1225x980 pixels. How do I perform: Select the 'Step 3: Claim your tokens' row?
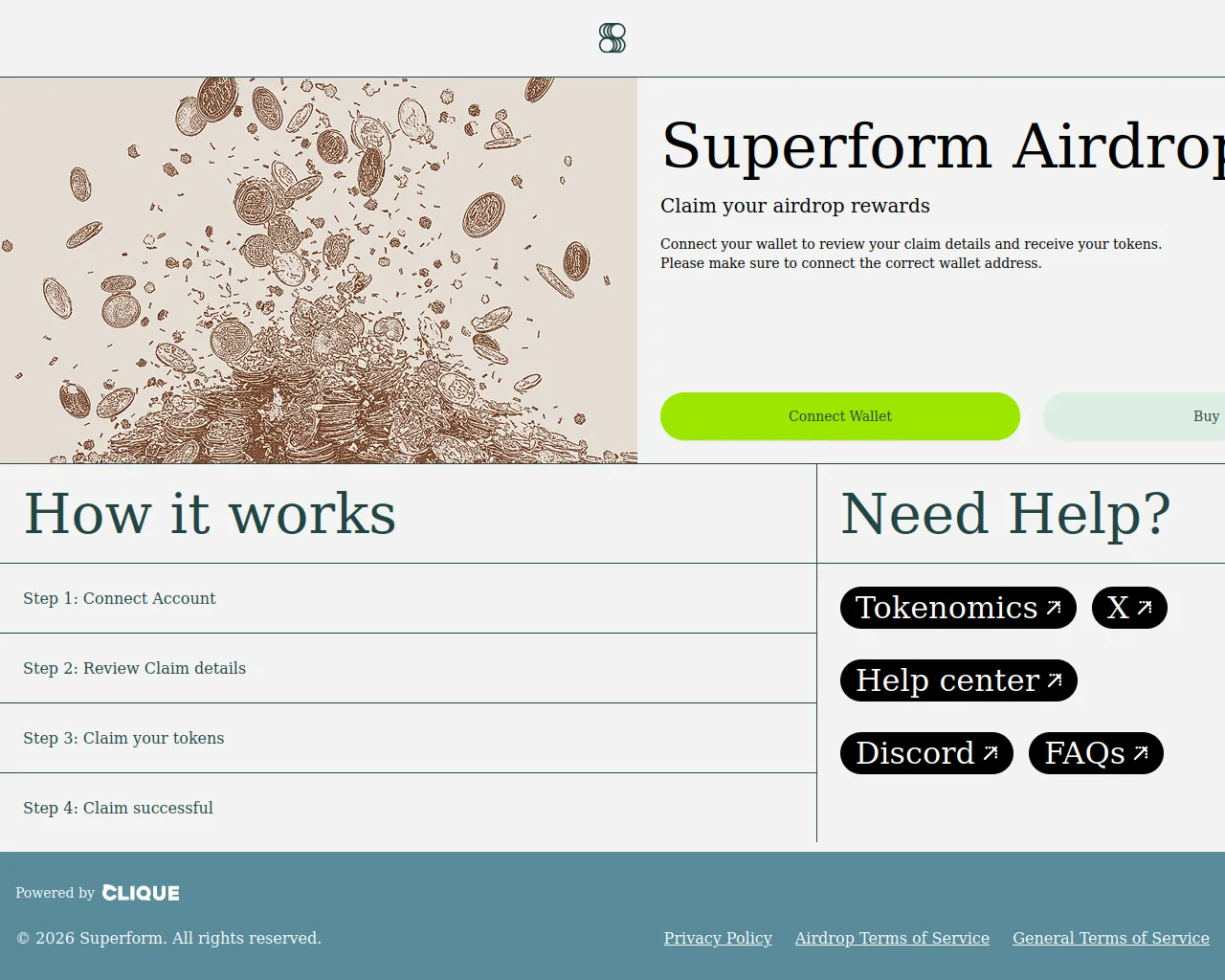click(x=408, y=738)
